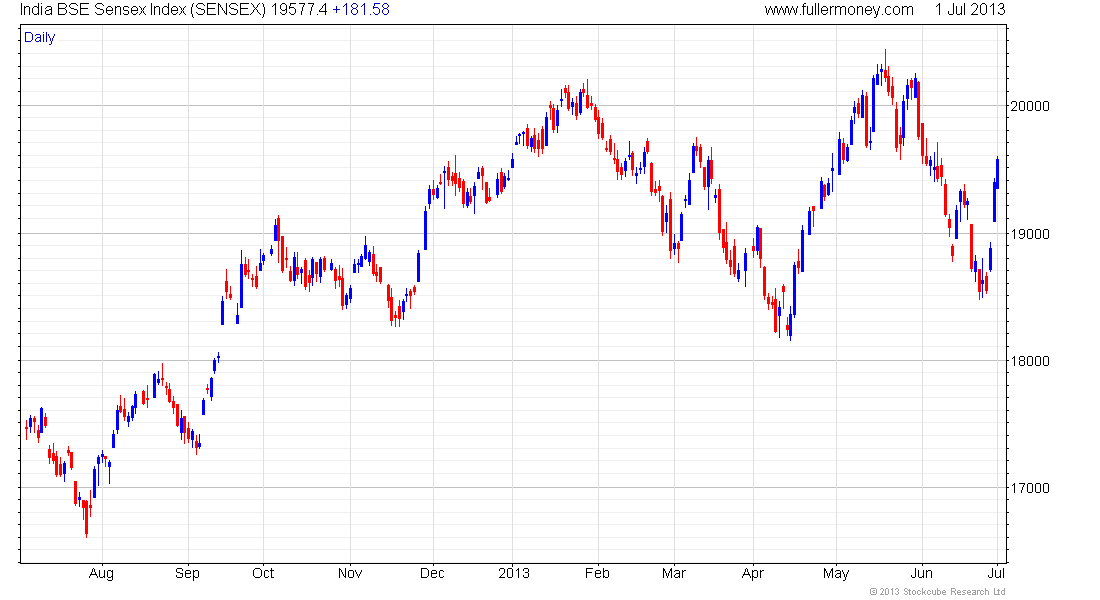Image resolution: width=1100 pixels, height=600 pixels.
Task: Click the date '1 Jul 2013'
Action: [970, 10]
